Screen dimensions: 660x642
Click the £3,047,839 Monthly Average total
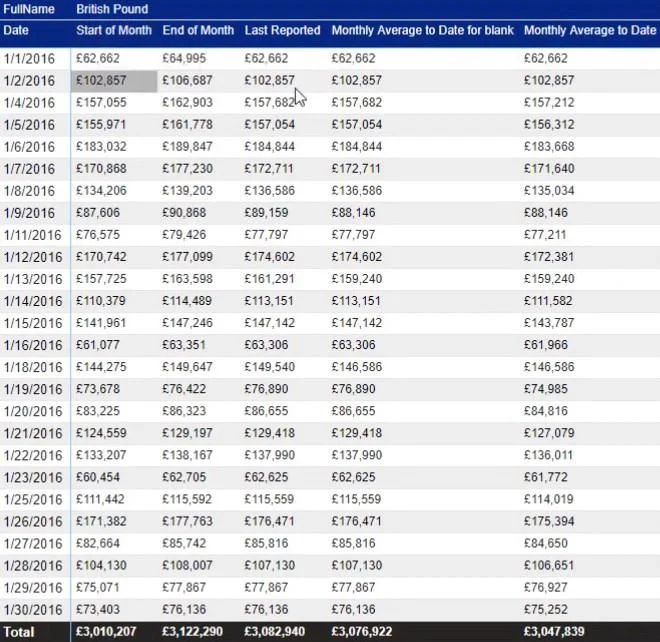(554, 631)
